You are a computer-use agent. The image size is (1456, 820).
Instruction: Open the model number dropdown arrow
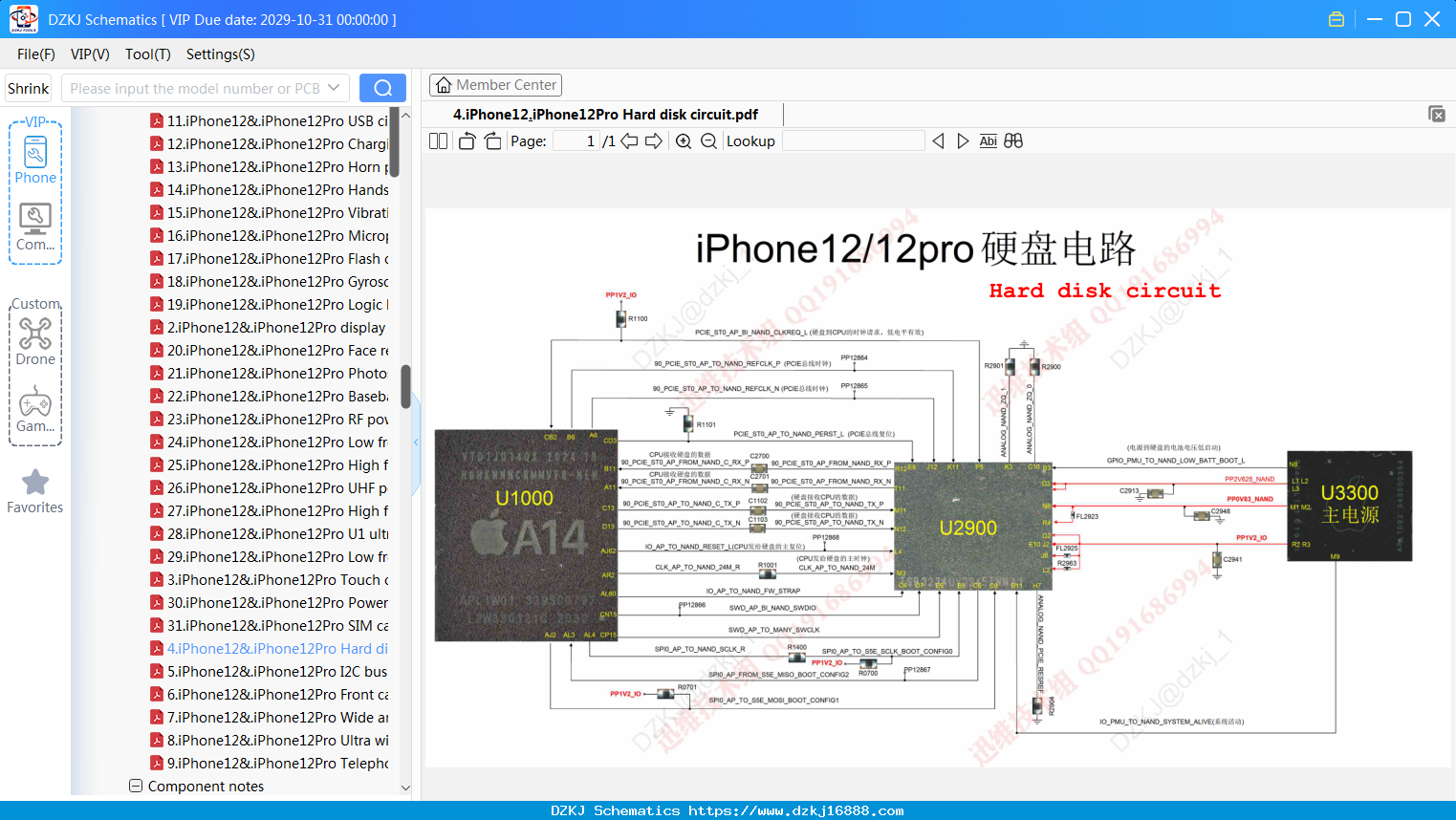pyautogui.click(x=334, y=88)
